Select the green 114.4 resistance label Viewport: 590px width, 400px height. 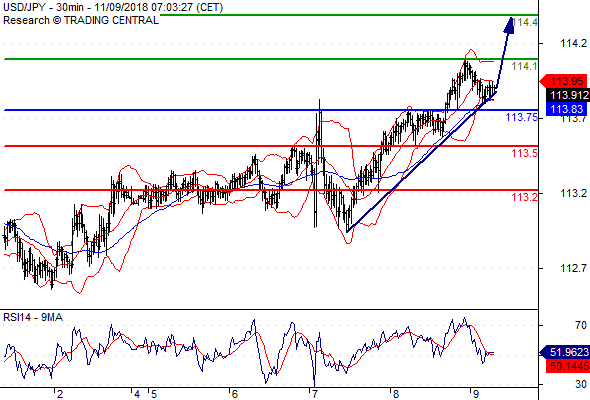[x=525, y=22]
